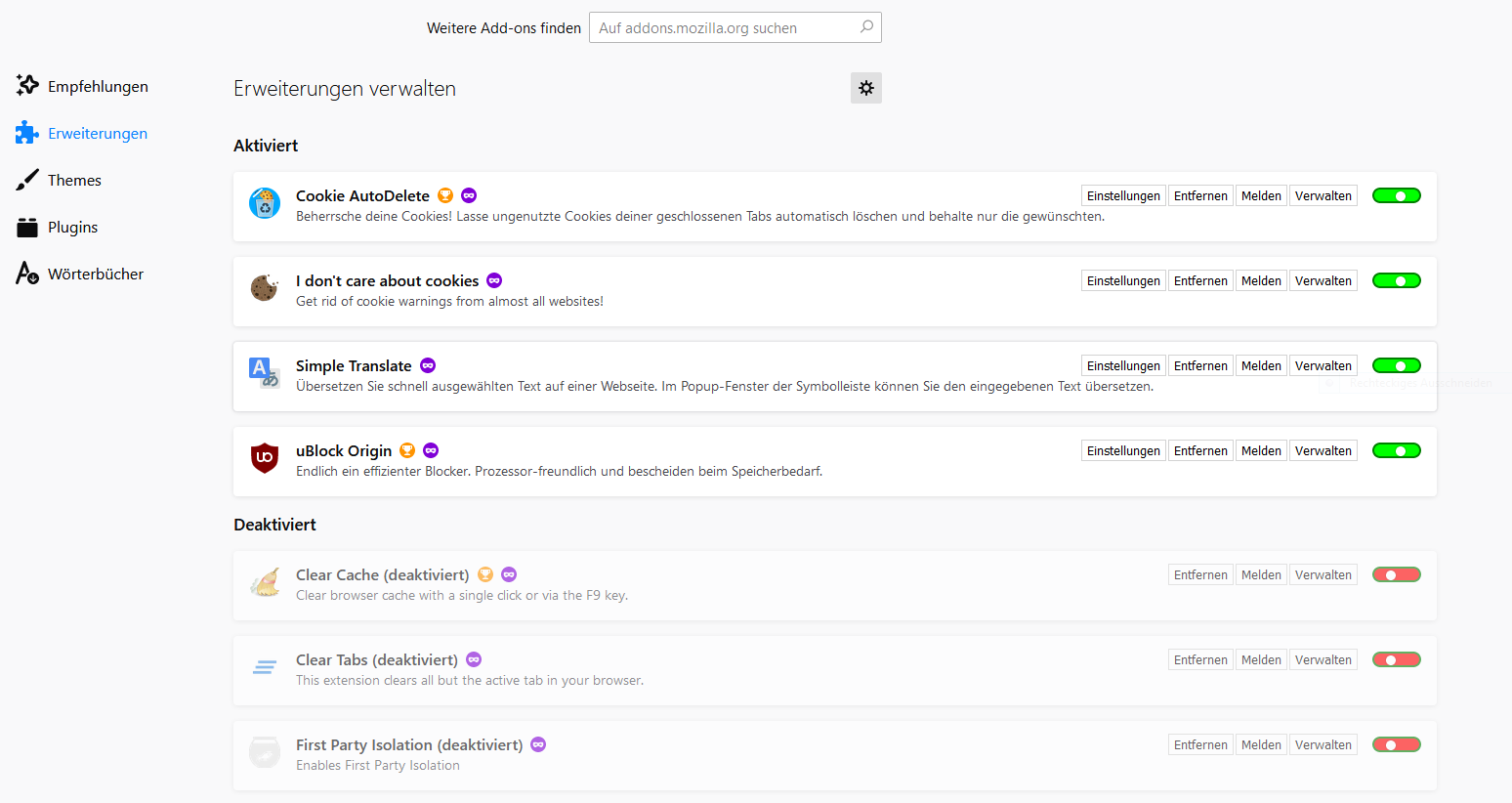Focus the addons.mozilla.org search field

click(x=723, y=27)
